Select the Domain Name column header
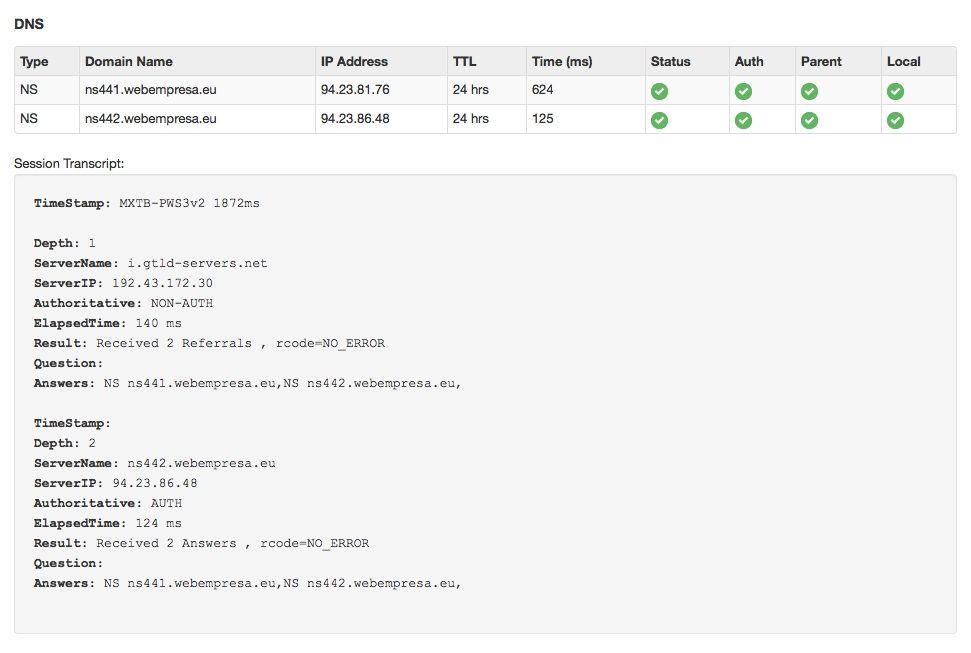The height and width of the screenshot is (653, 971). [x=129, y=61]
